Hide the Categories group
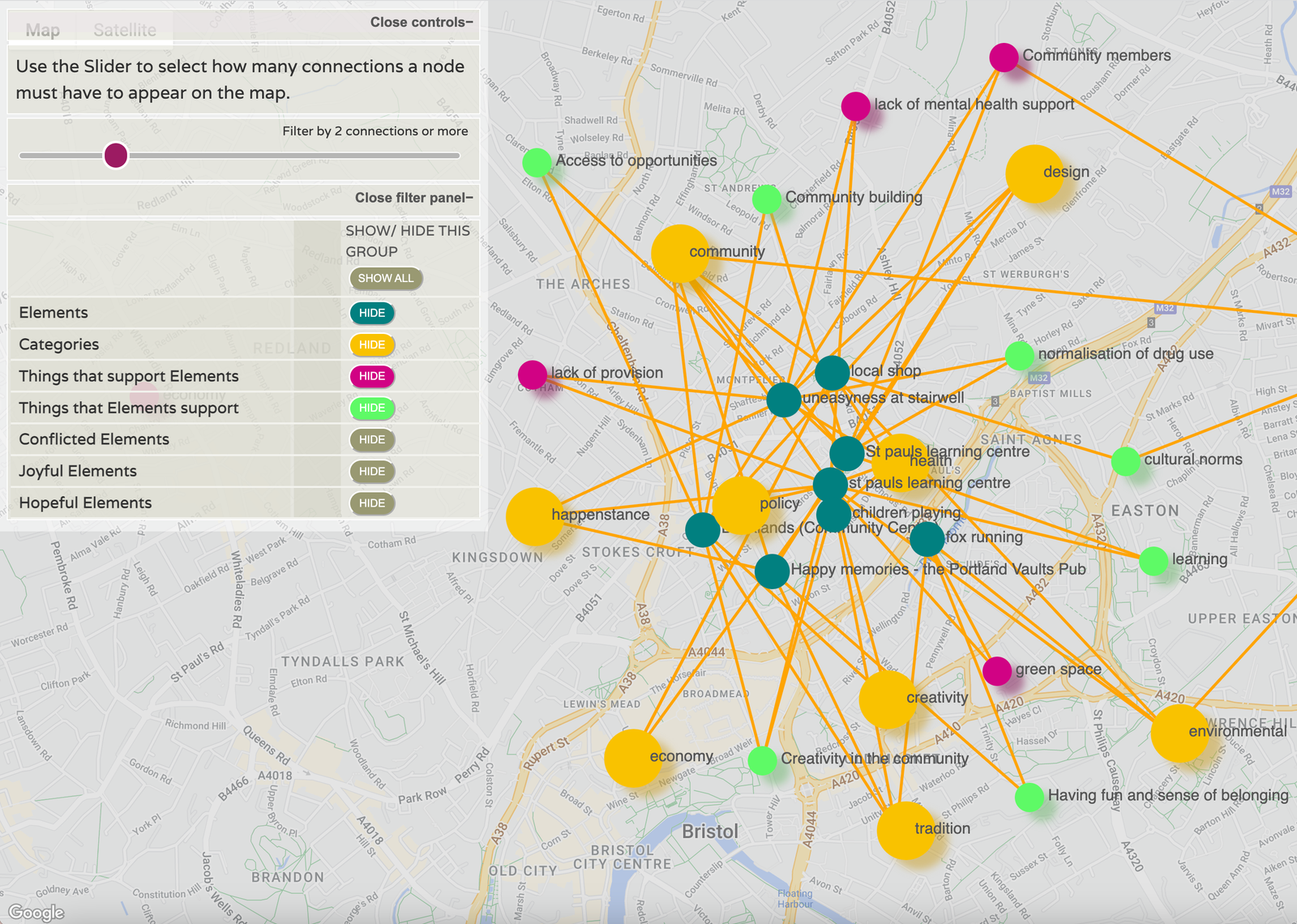This screenshot has width=1297, height=924. [x=371, y=344]
